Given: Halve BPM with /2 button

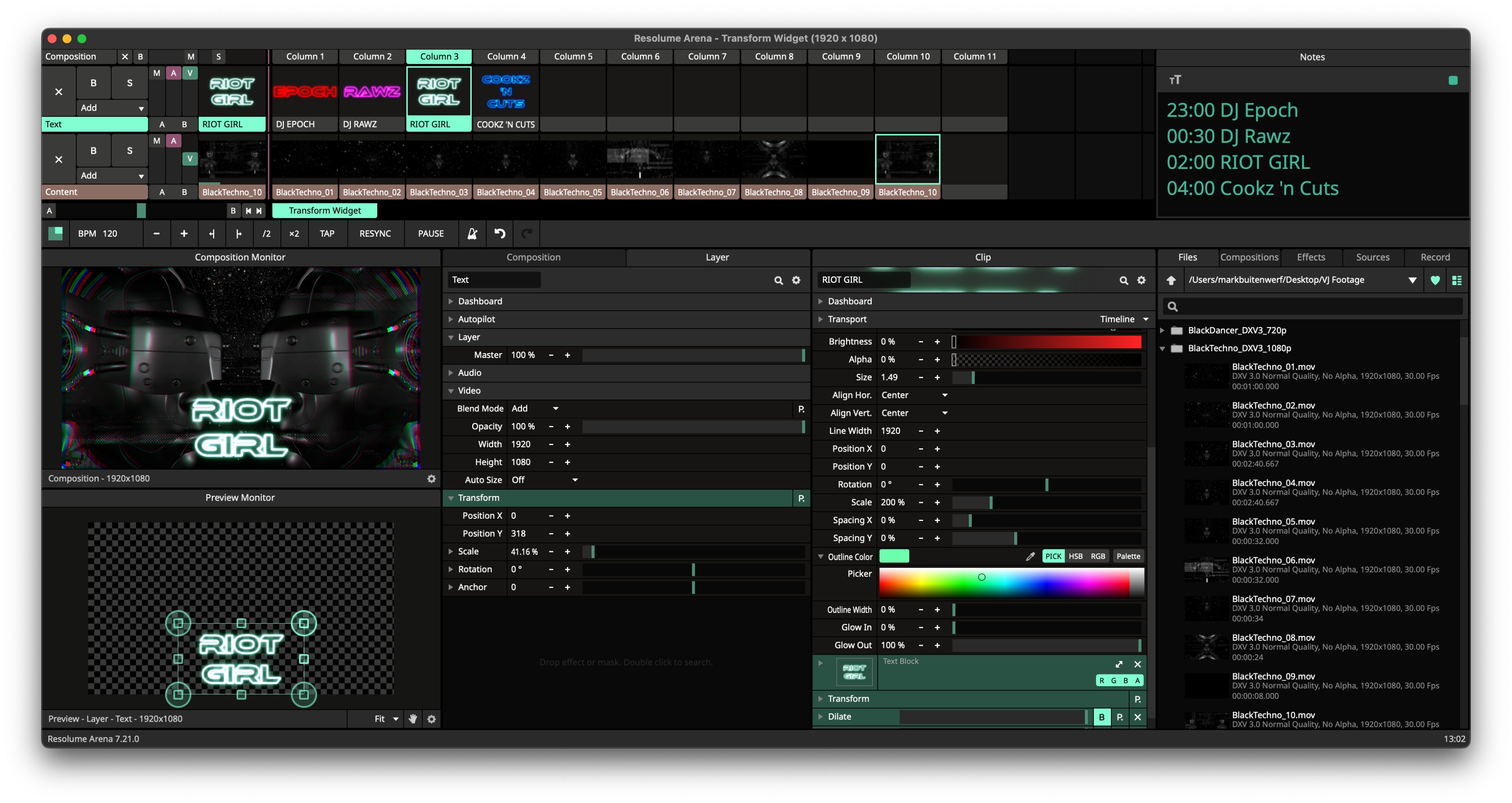Looking at the screenshot, I should click(266, 234).
